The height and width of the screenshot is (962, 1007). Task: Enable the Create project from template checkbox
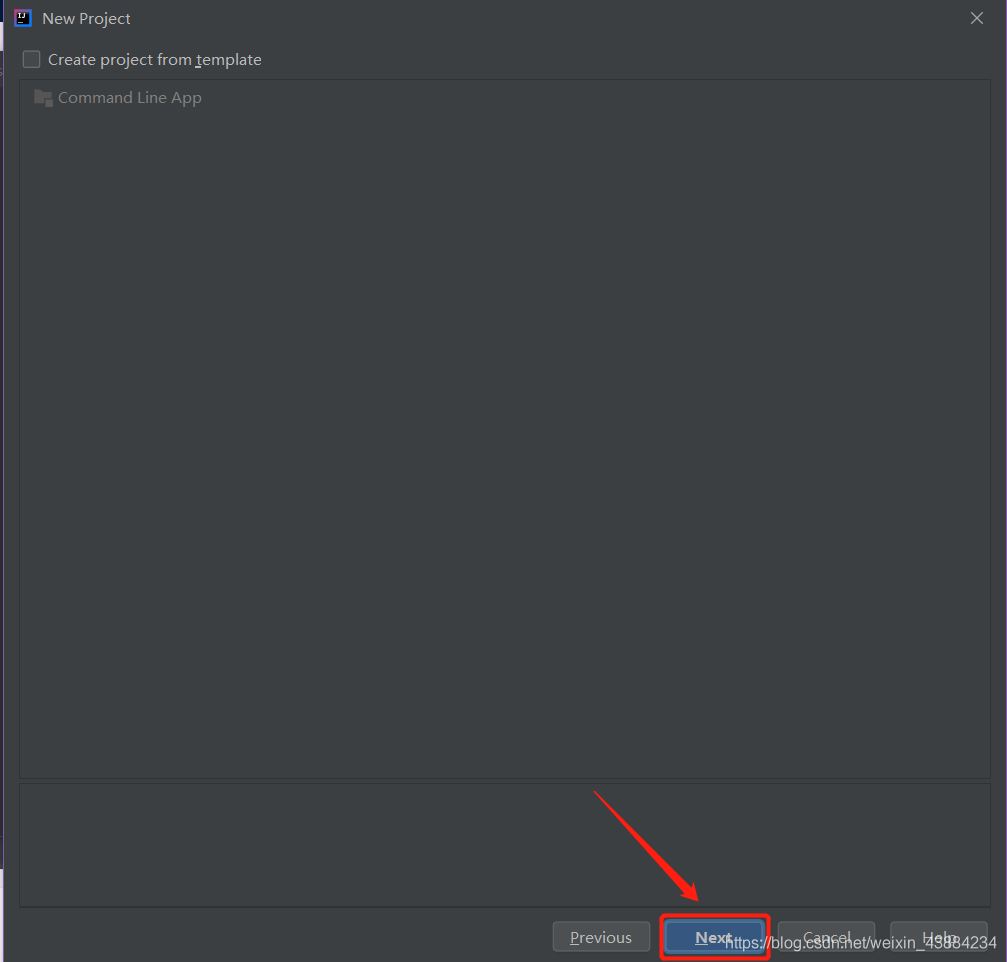coord(32,60)
